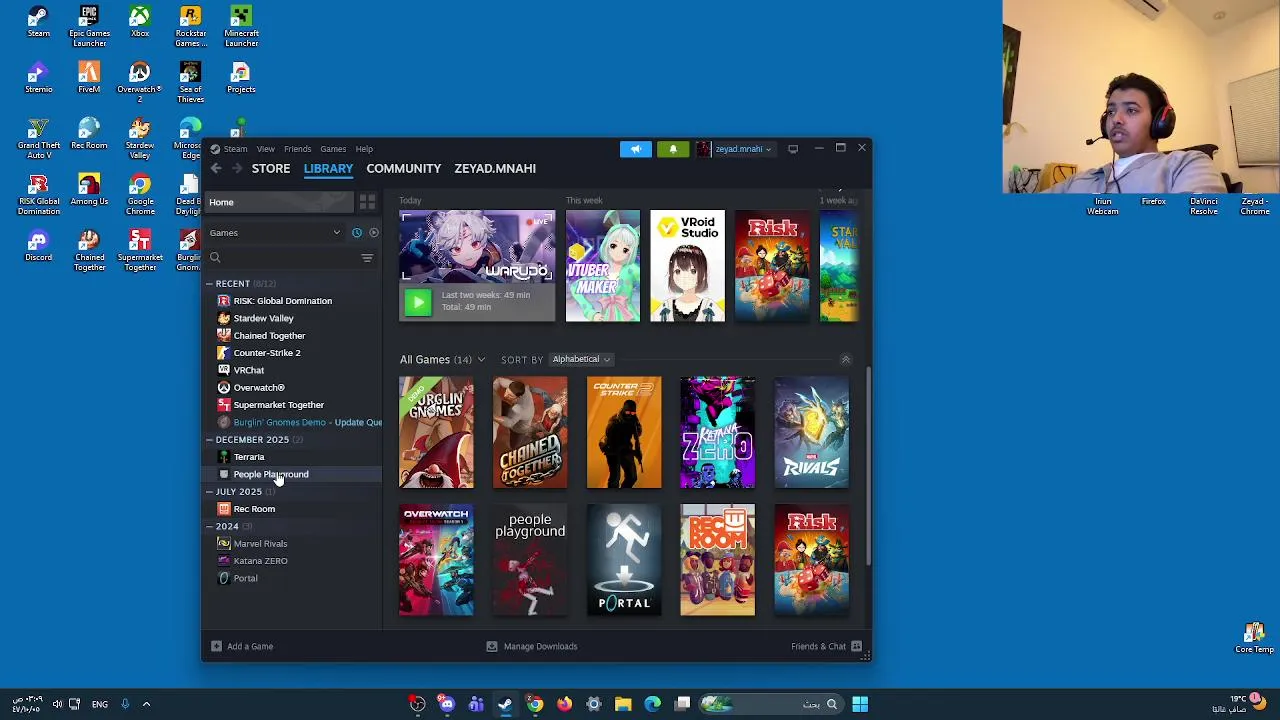Open the Friends menu

tap(297, 149)
